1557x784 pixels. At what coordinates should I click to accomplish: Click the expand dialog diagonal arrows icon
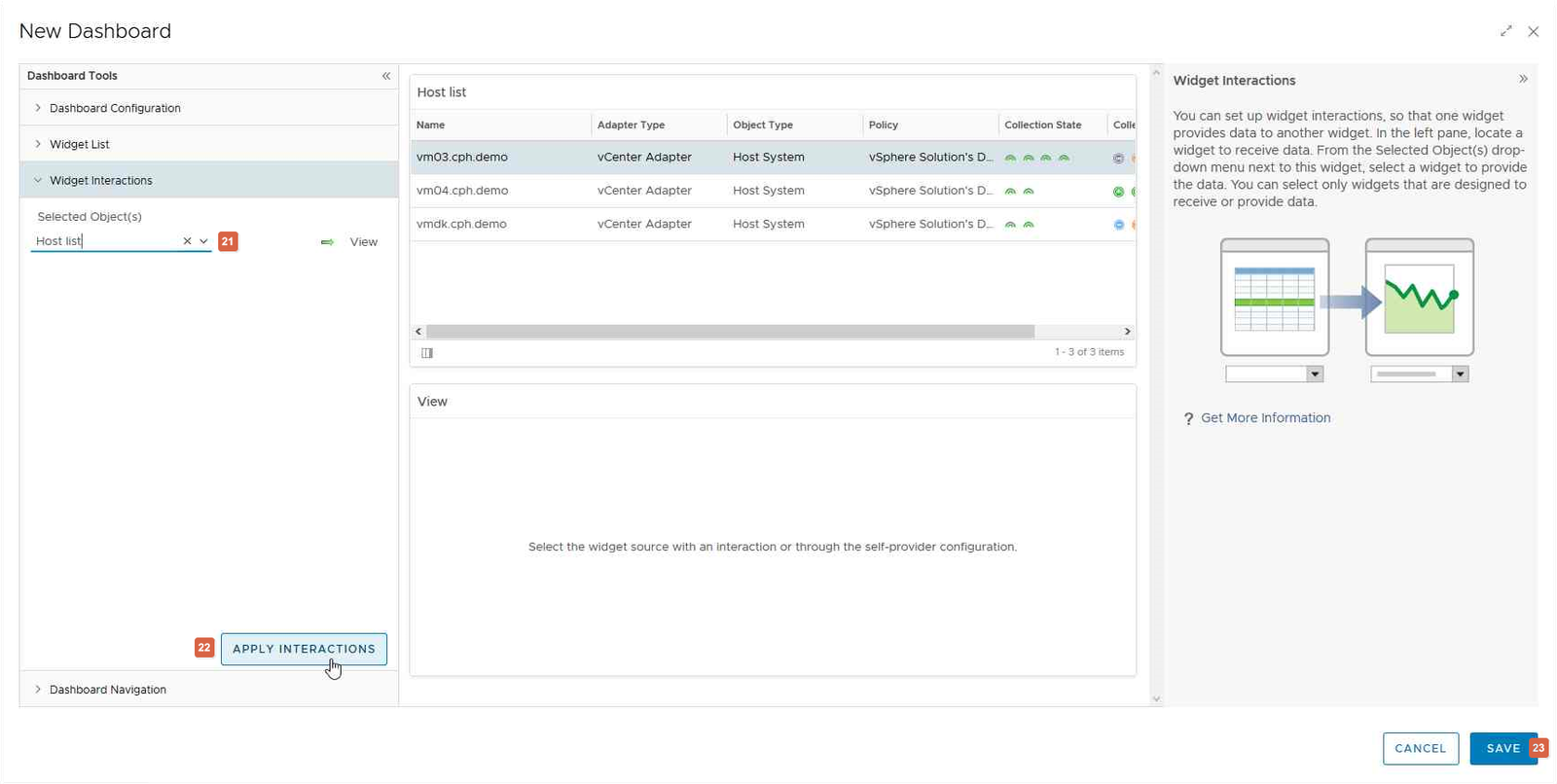1505,31
